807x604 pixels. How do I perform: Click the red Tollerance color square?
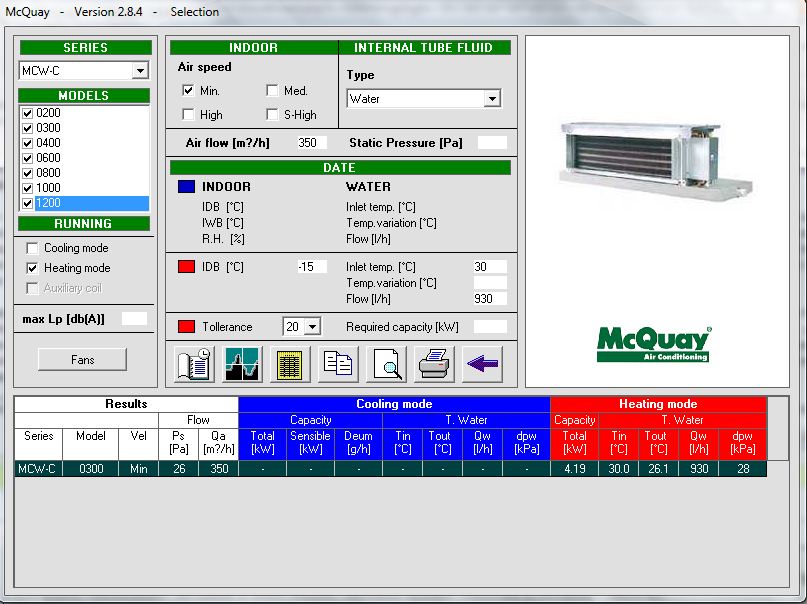(x=186, y=327)
